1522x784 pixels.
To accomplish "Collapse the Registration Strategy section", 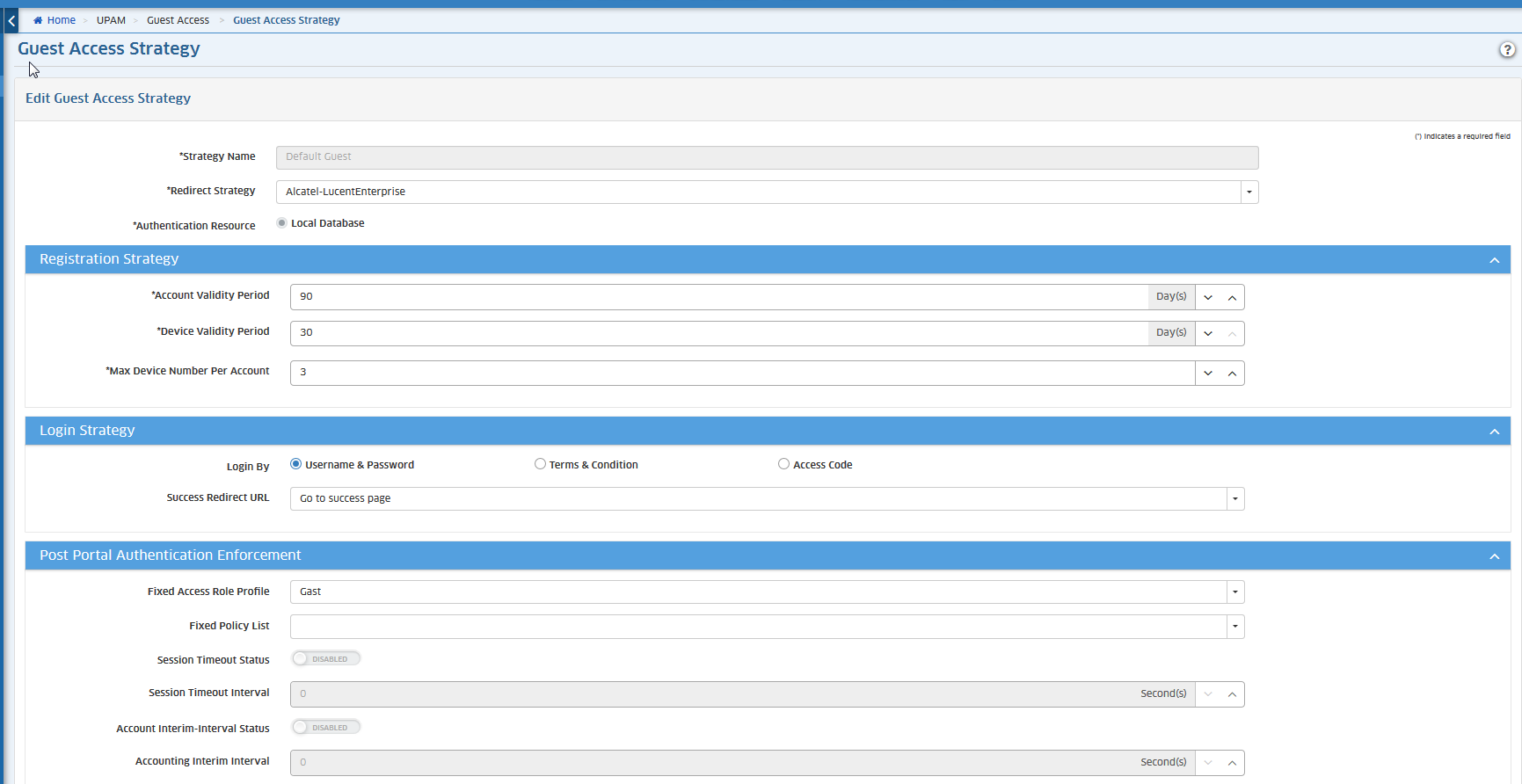I will [x=1494, y=260].
